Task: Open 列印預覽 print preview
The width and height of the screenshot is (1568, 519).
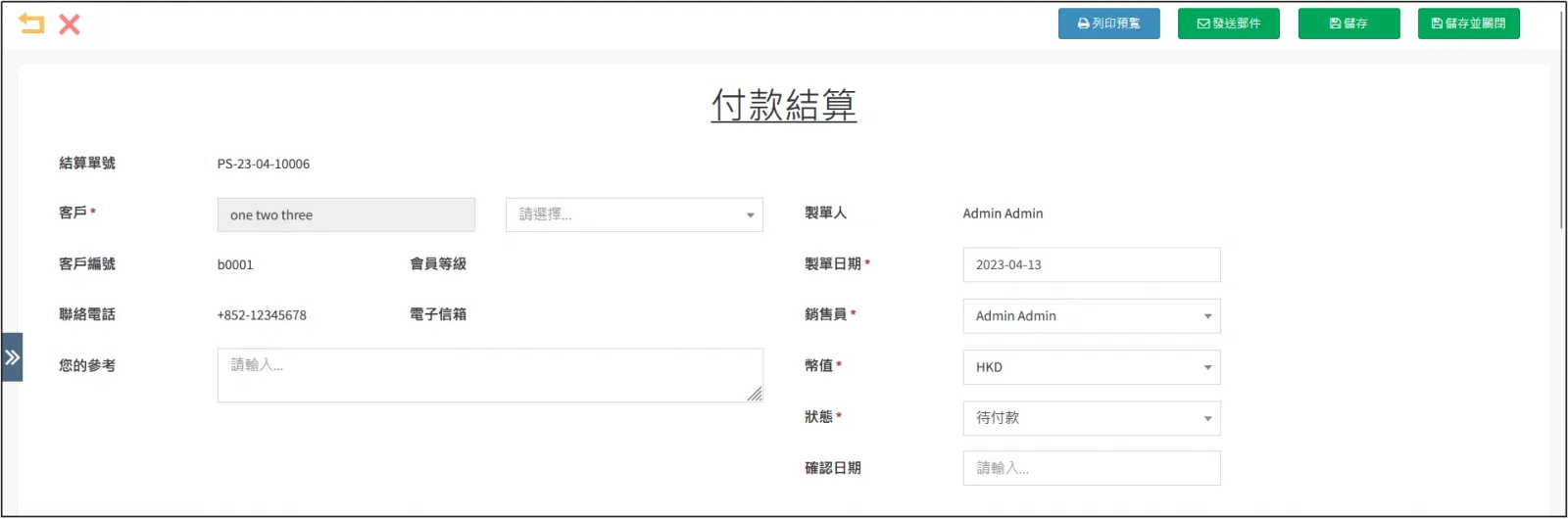Action: (1108, 24)
